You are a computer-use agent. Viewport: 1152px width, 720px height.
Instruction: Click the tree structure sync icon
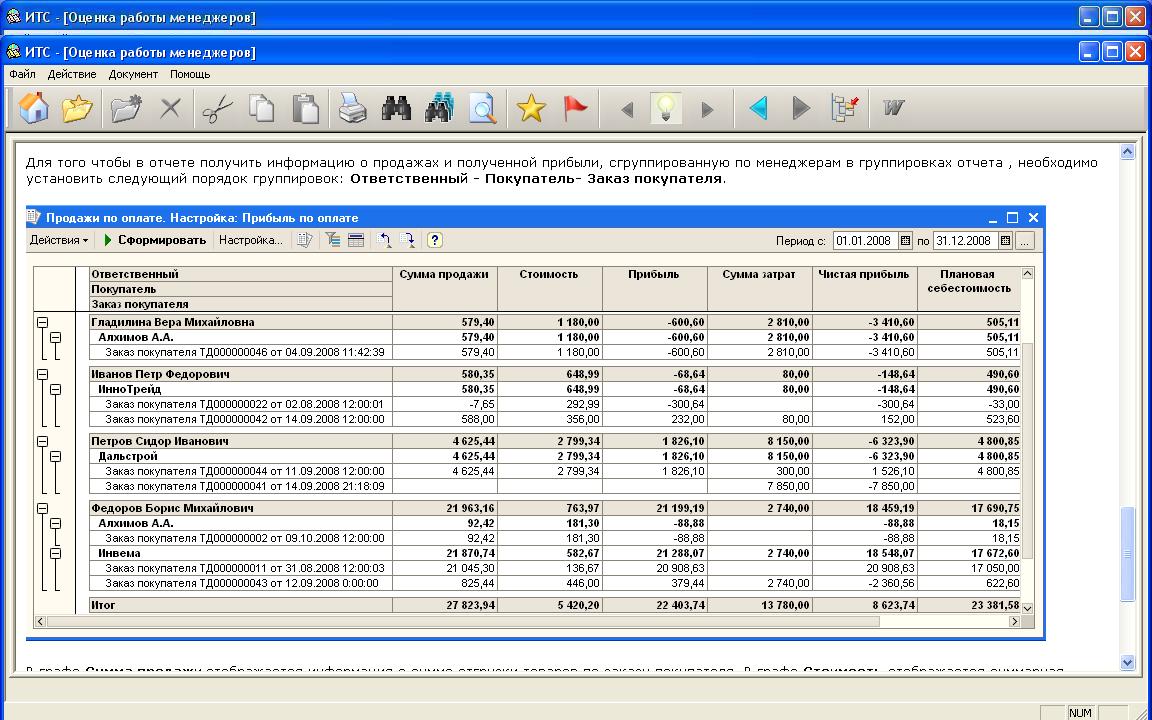tap(845, 108)
